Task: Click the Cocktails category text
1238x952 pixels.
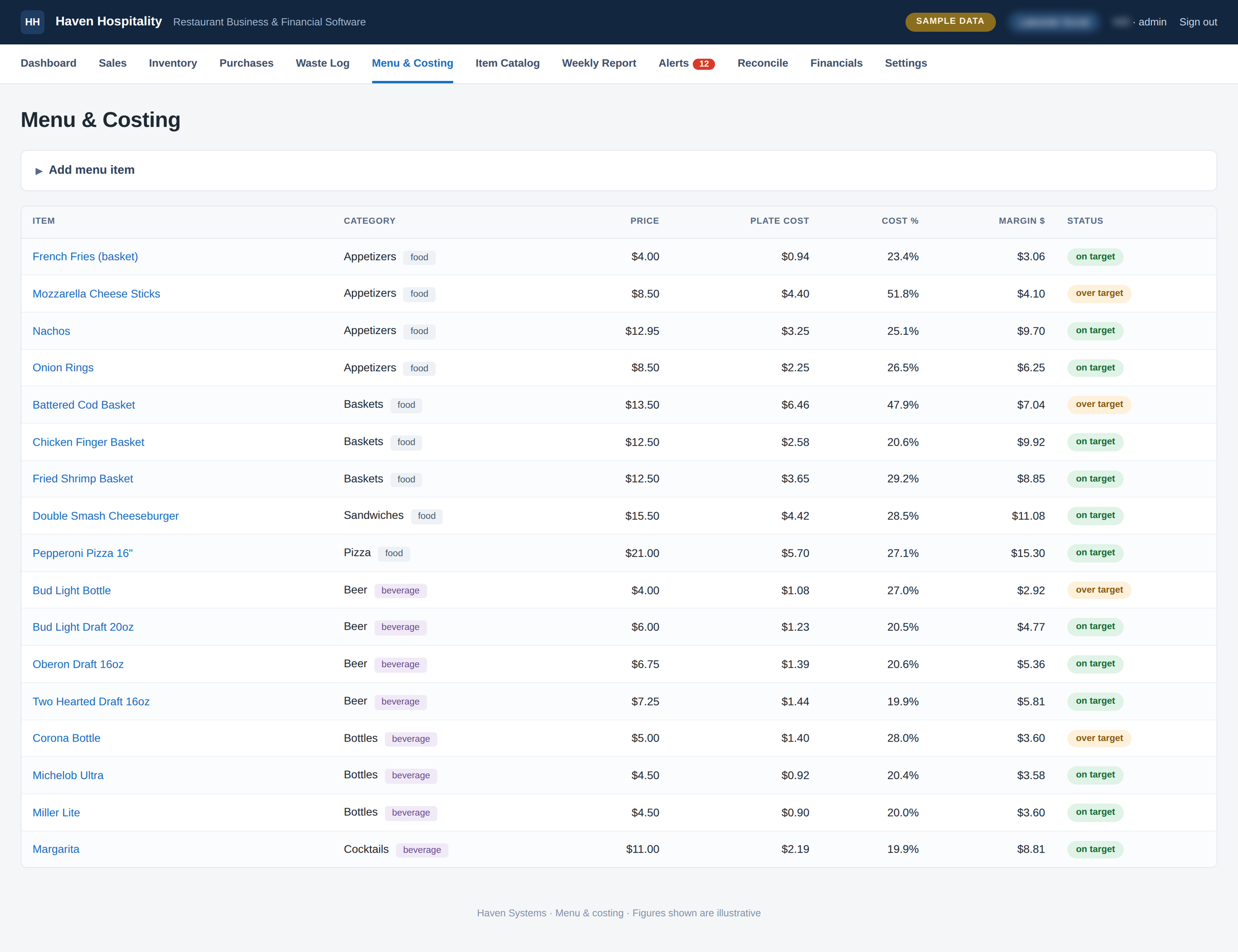Action: click(366, 849)
